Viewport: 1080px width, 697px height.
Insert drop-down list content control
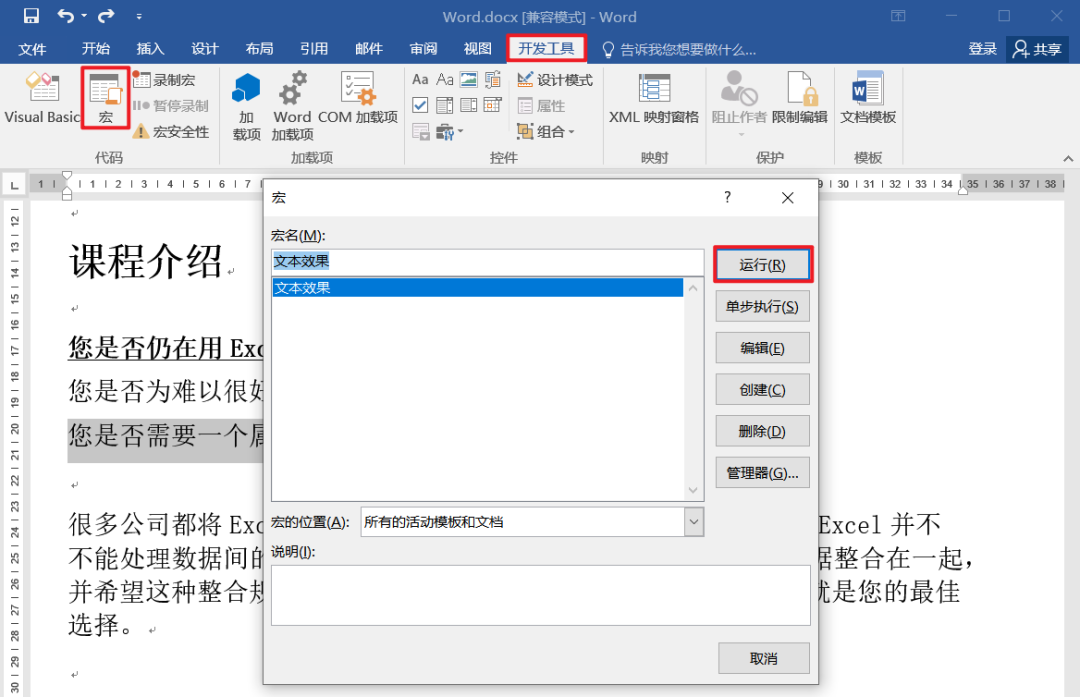(469, 105)
